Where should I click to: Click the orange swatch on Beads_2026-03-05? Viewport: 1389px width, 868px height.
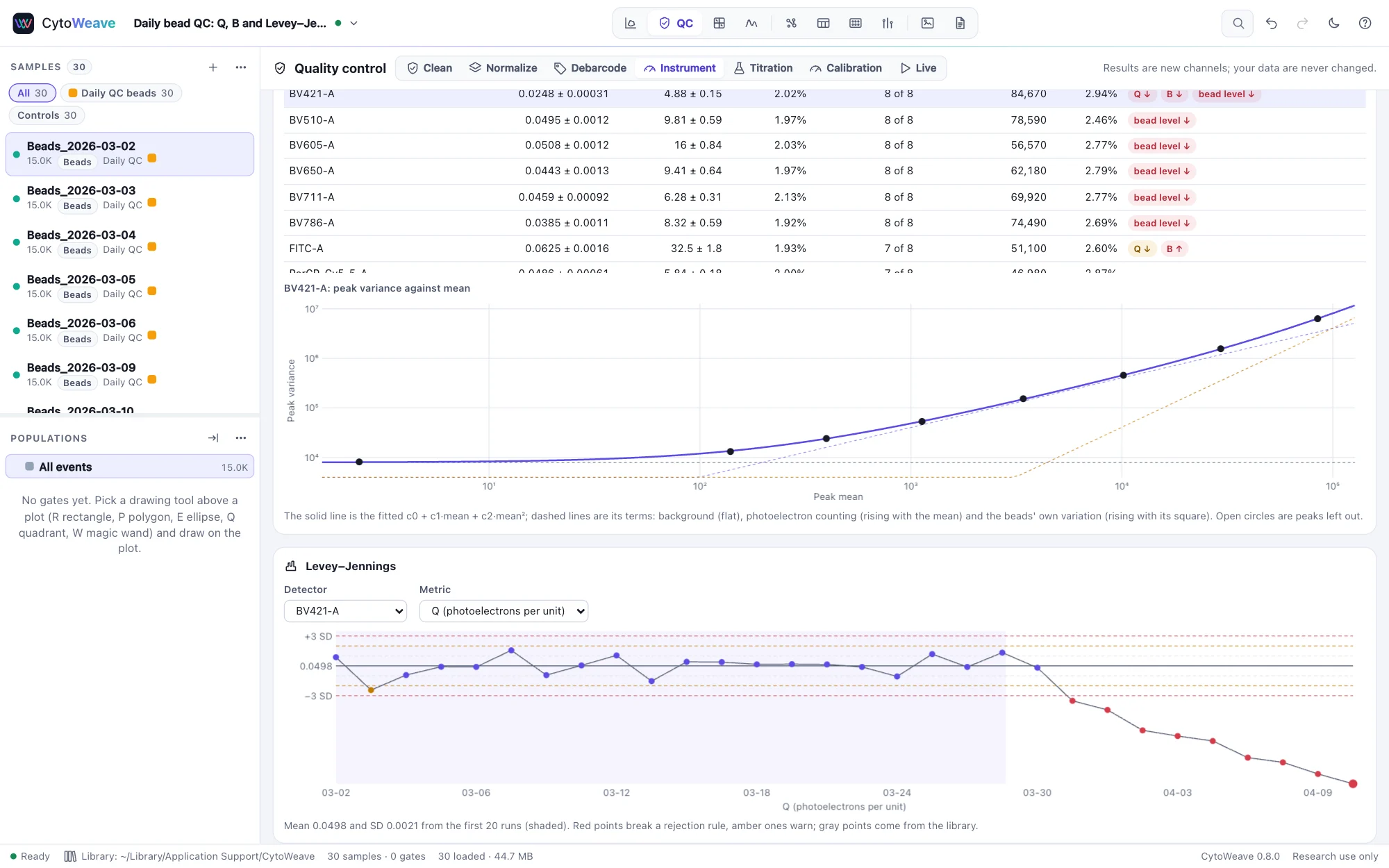point(152,291)
